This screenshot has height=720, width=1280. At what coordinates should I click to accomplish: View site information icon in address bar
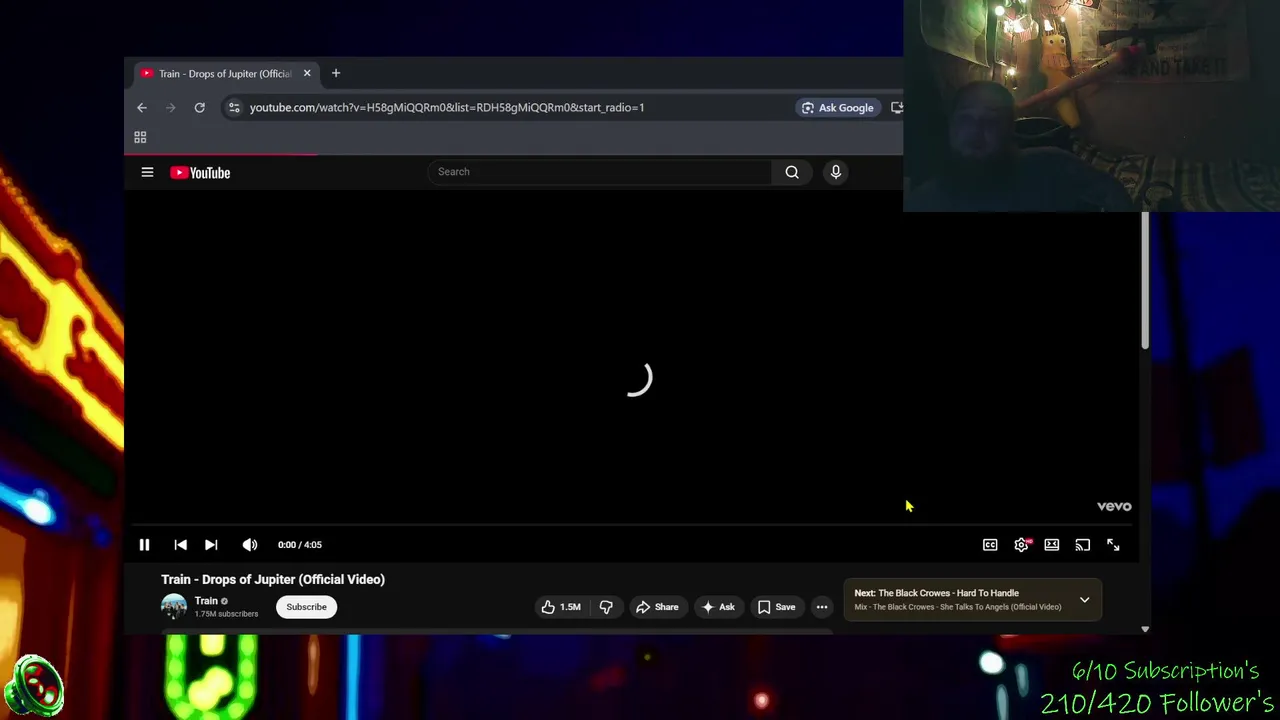233,108
